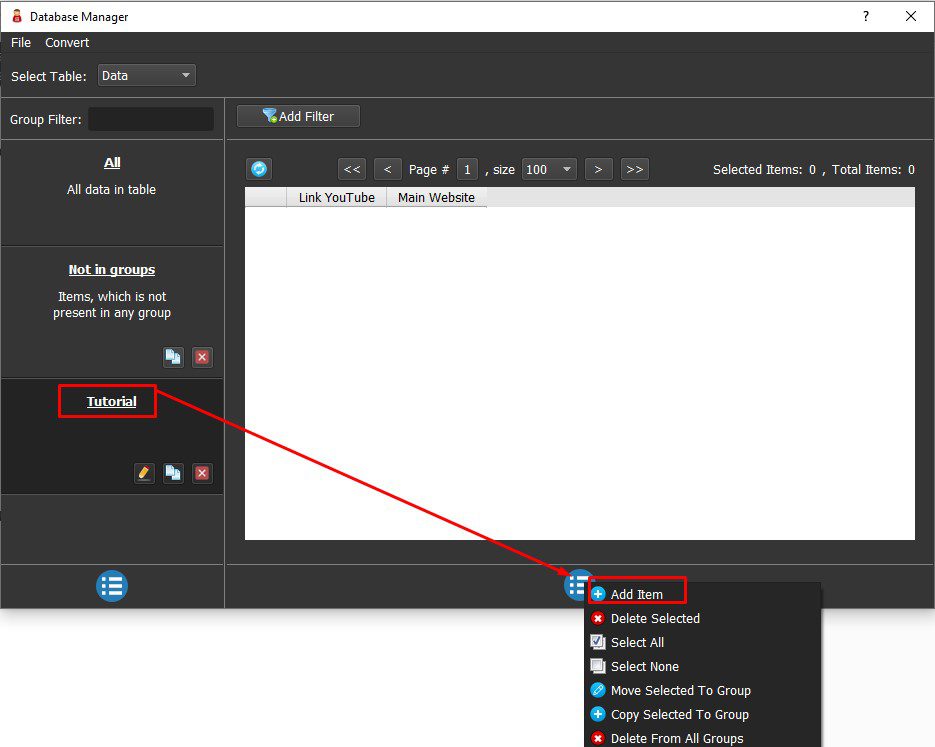The height and width of the screenshot is (747, 935).
Task: Click the refresh table icon
Action: tap(259, 169)
